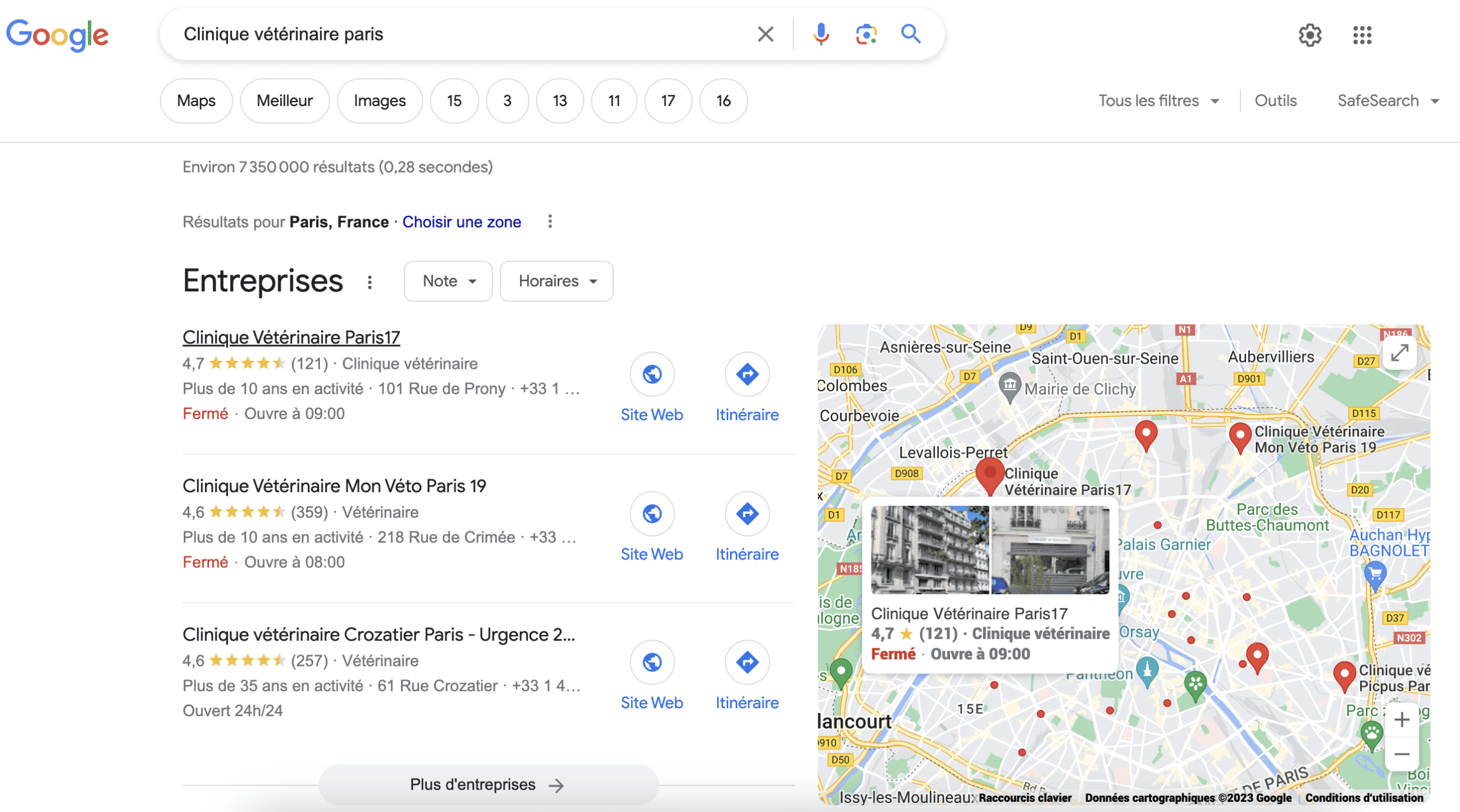The width and height of the screenshot is (1460, 812).
Task: Select the Mon Véto Paris 19 map pin
Action: (1239, 437)
